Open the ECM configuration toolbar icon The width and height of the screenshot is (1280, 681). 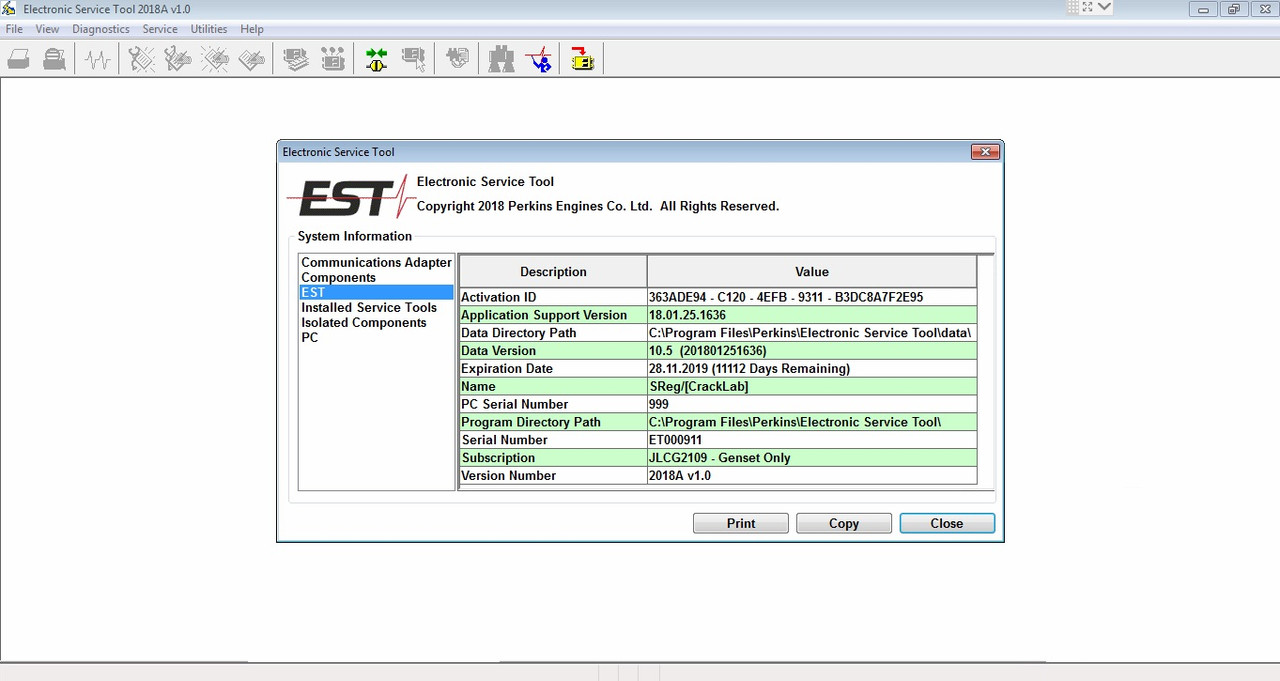pyautogui.click(x=333, y=60)
